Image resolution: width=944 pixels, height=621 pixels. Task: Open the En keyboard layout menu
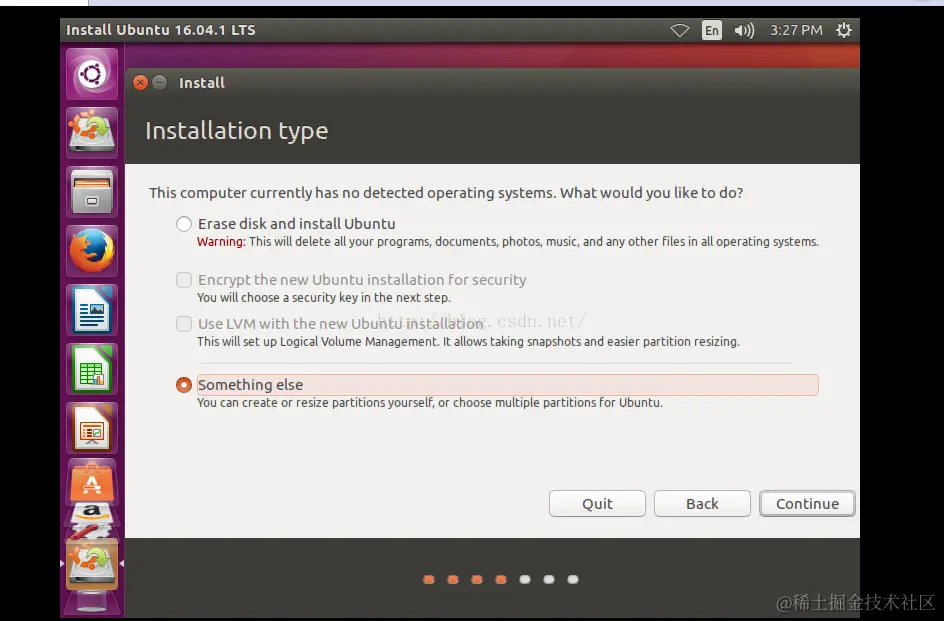(712, 30)
